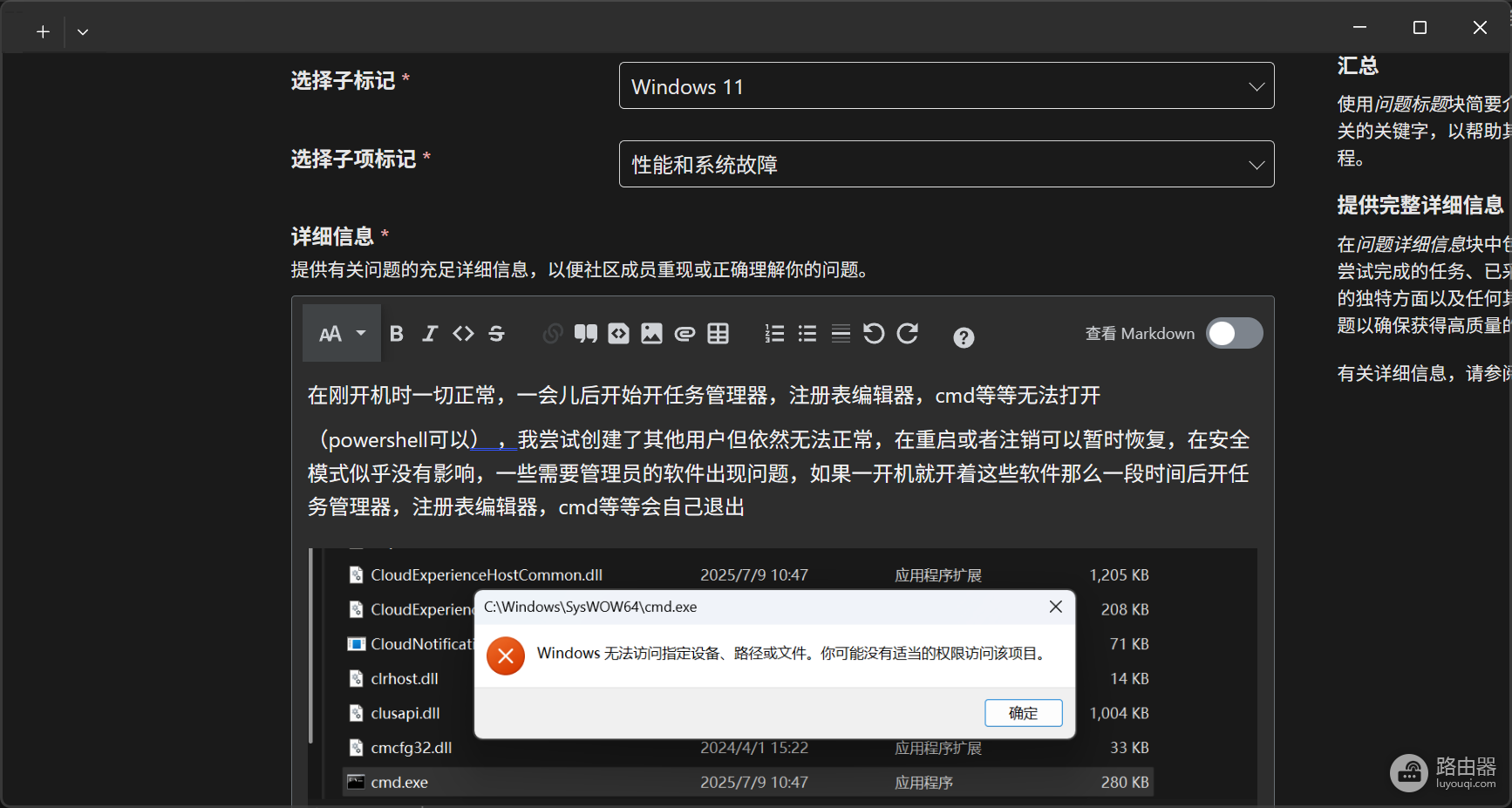1512x808 pixels.
Task: Insert a blockquote
Action: 586,334
